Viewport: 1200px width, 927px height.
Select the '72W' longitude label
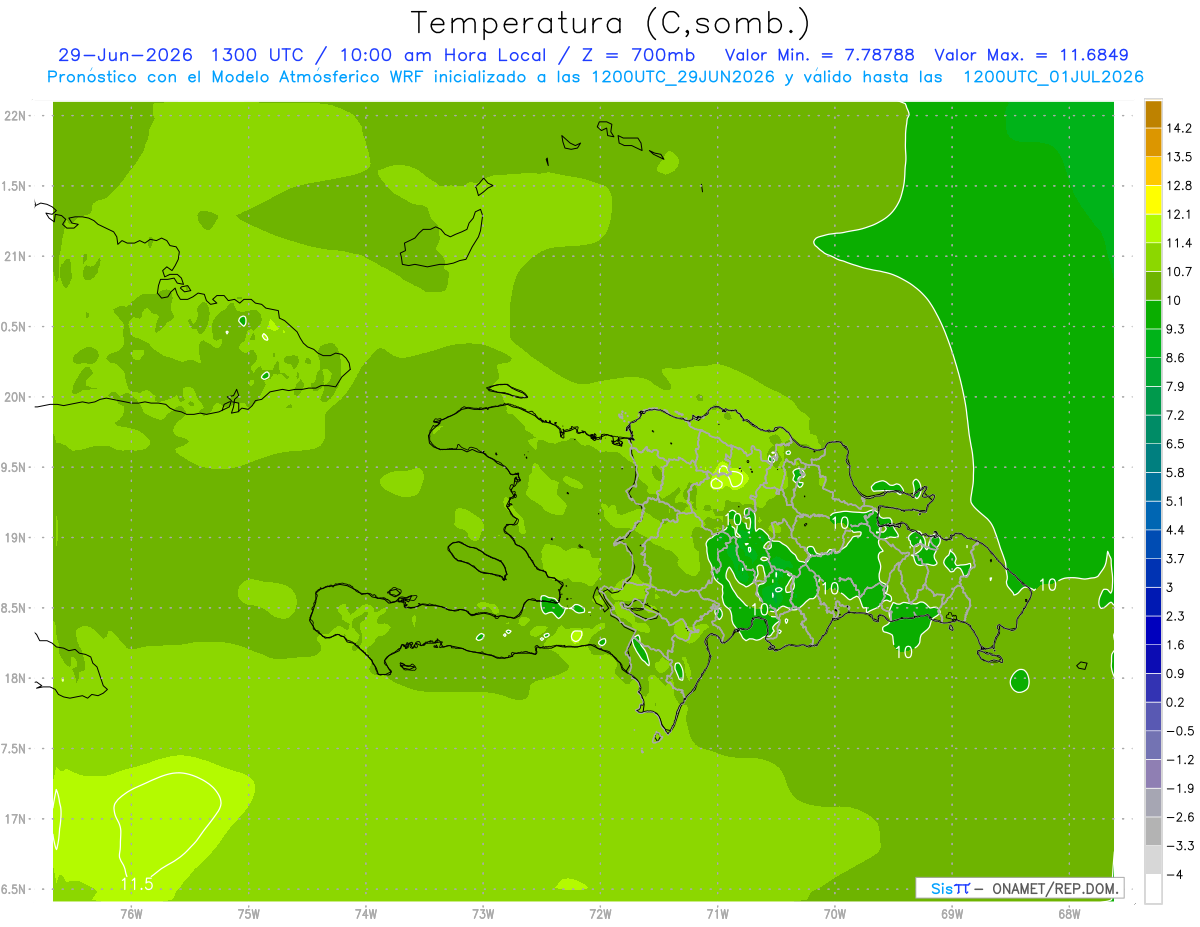tap(601, 914)
